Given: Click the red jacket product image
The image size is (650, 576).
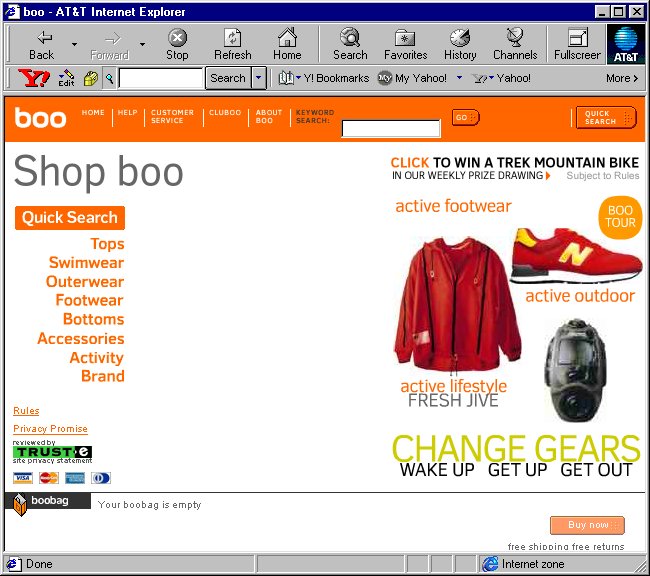Looking at the screenshot, I should point(457,305).
